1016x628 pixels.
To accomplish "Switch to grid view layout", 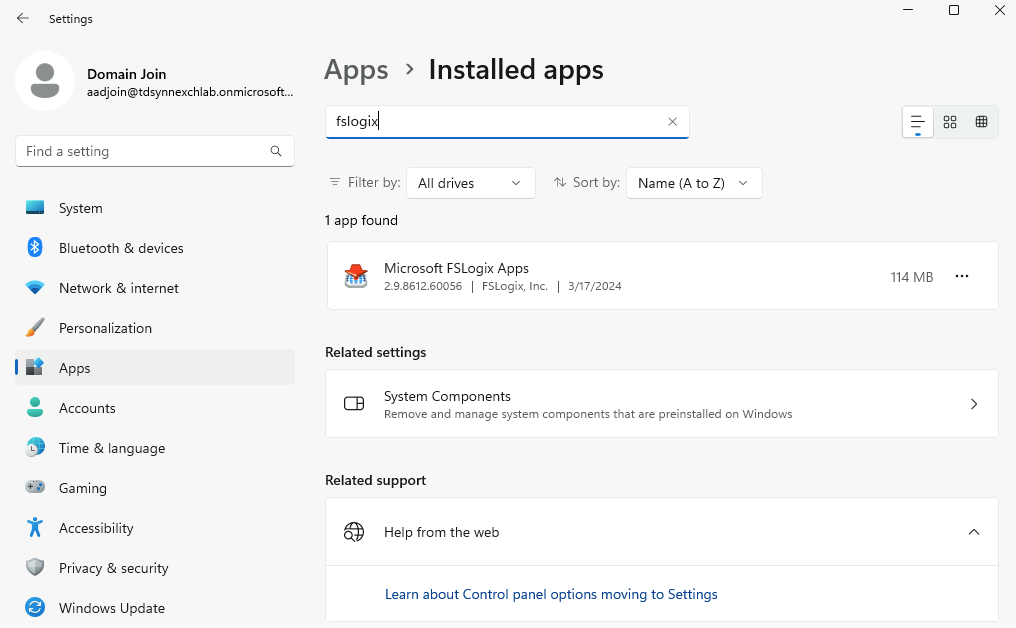I will coord(950,122).
